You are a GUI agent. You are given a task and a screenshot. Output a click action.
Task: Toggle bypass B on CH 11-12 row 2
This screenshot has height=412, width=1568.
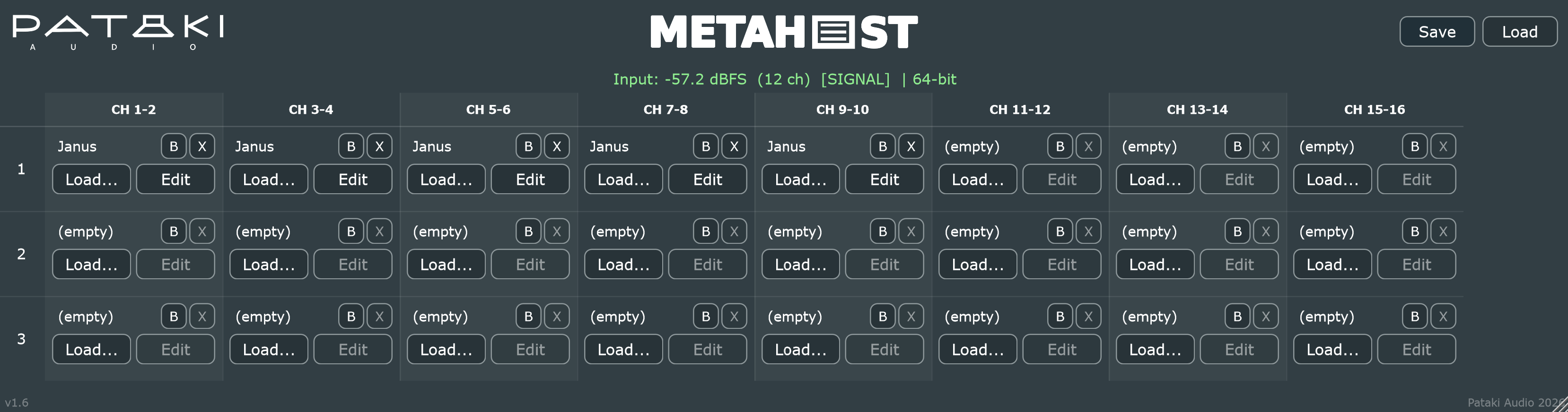1060,232
